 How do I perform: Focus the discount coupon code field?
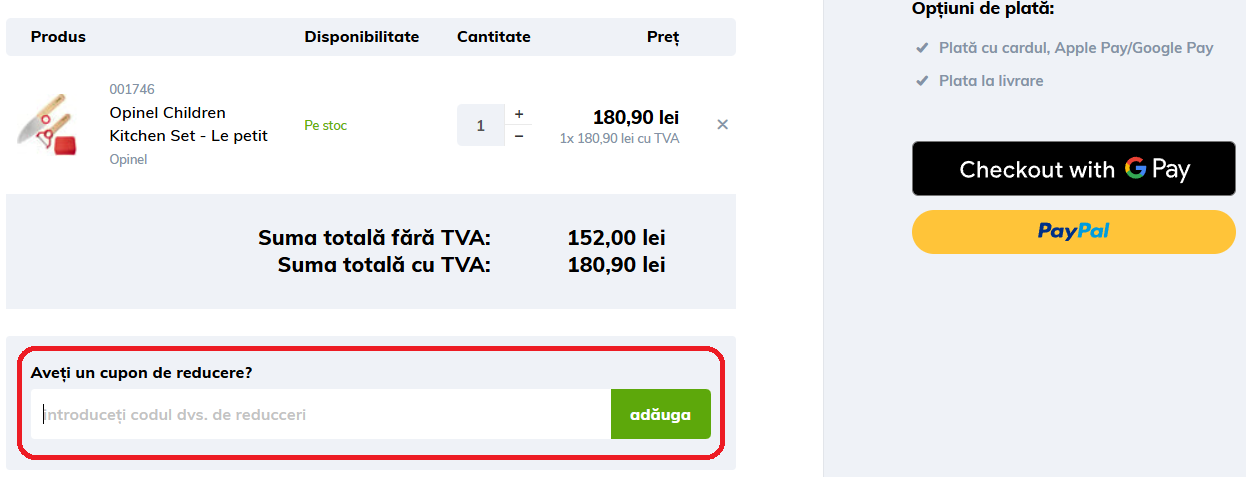(x=320, y=414)
